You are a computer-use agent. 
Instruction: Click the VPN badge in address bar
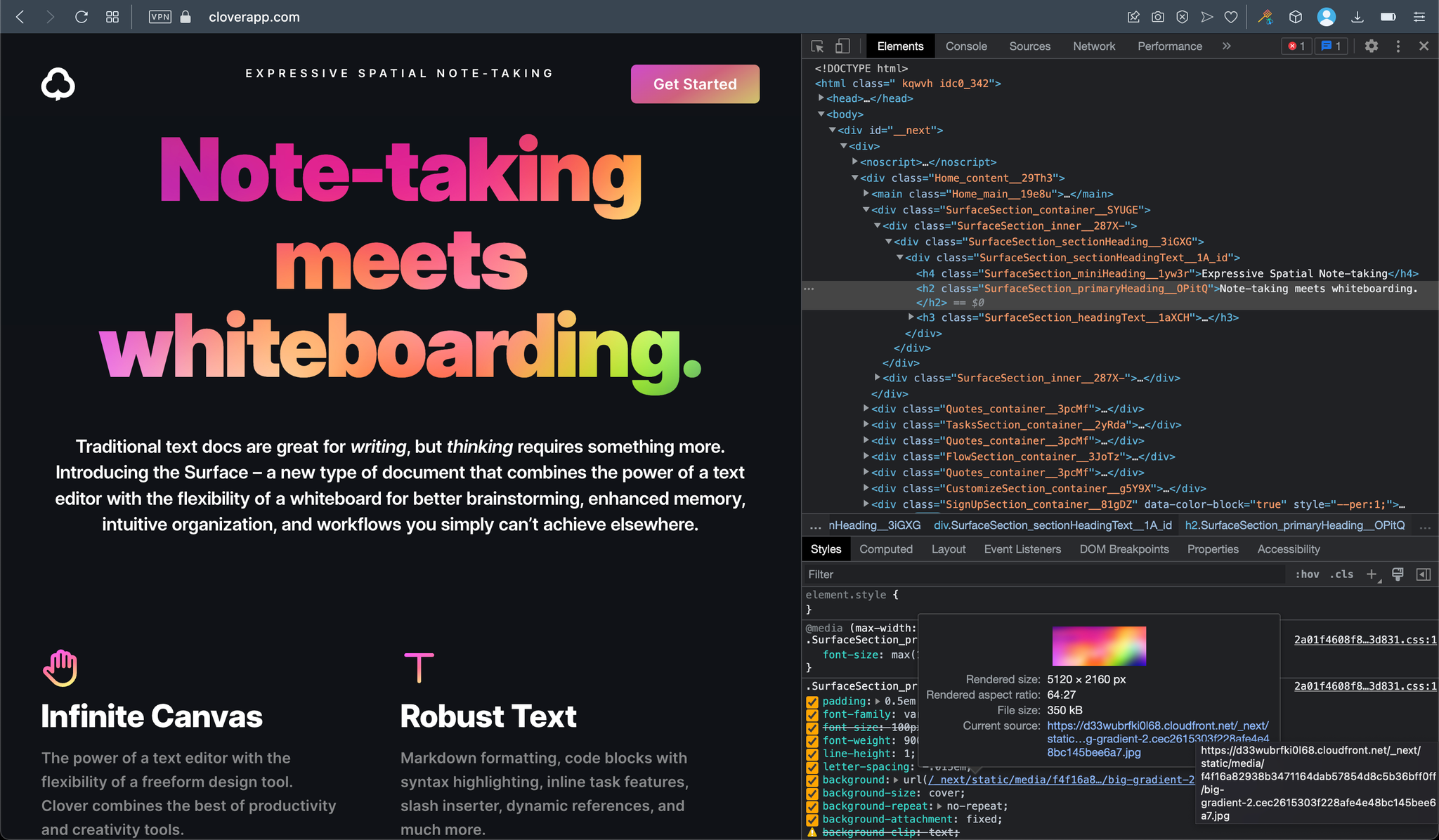159,17
